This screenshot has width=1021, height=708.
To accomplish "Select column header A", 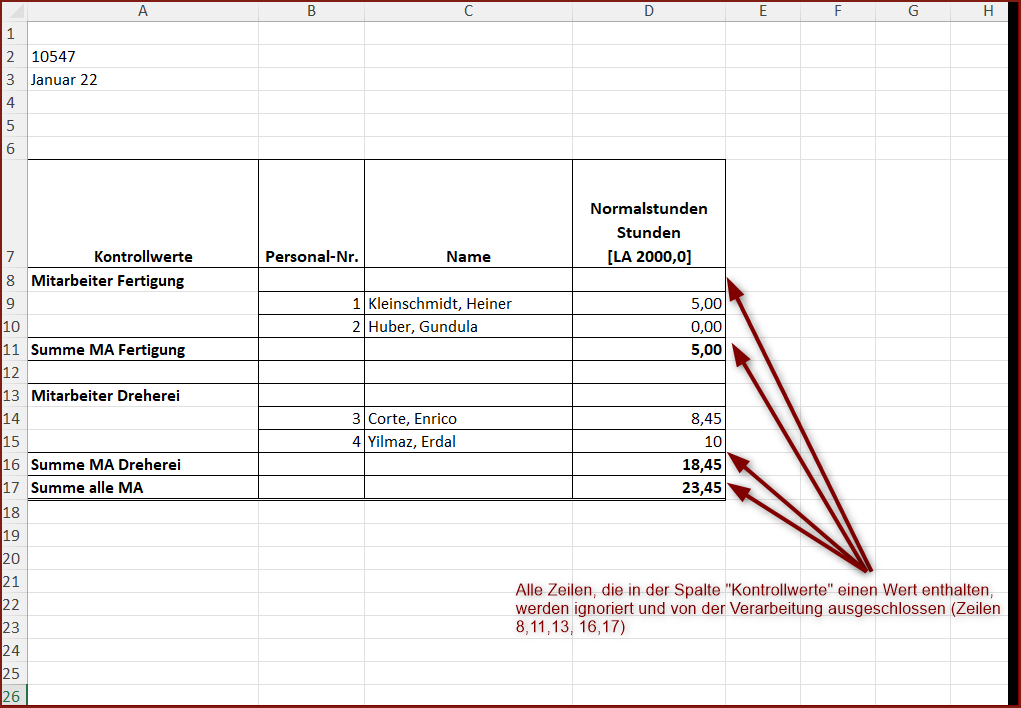I will 142,11.
